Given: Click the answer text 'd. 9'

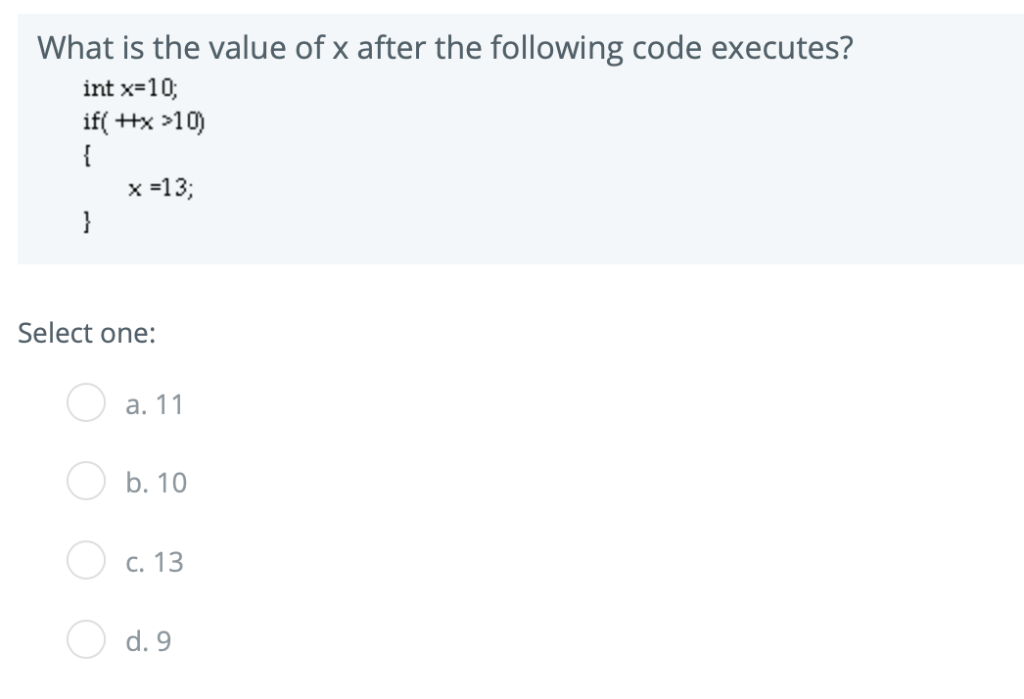Looking at the screenshot, I should pyautogui.click(x=148, y=641).
